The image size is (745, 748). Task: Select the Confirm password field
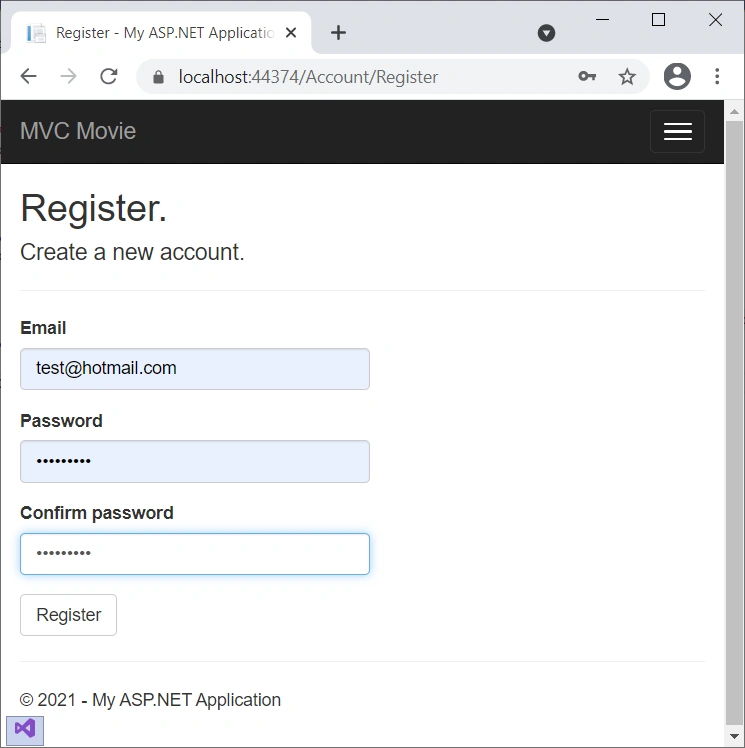pos(195,554)
